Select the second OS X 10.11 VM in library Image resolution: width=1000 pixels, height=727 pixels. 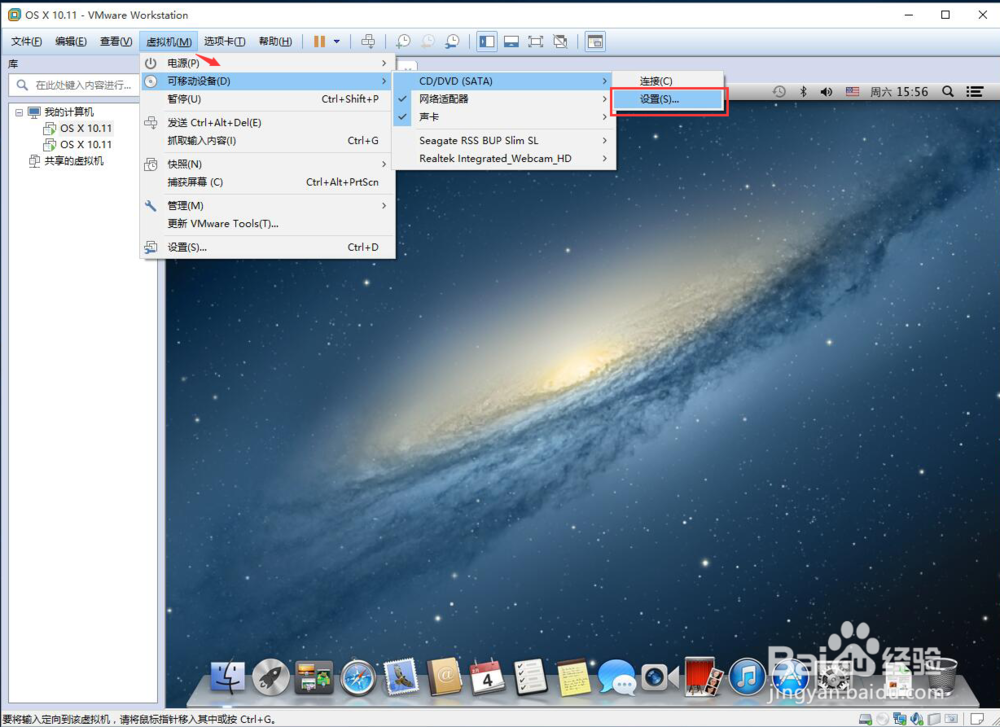tap(85, 145)
